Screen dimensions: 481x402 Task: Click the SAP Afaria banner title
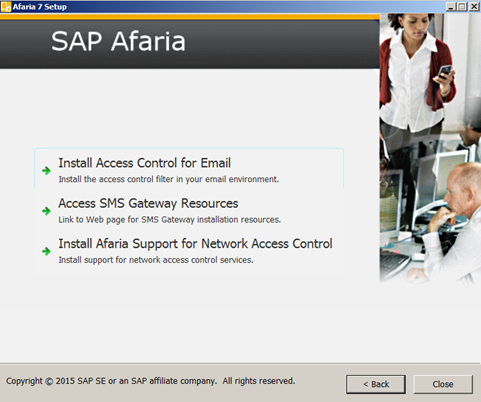point(118,41)
